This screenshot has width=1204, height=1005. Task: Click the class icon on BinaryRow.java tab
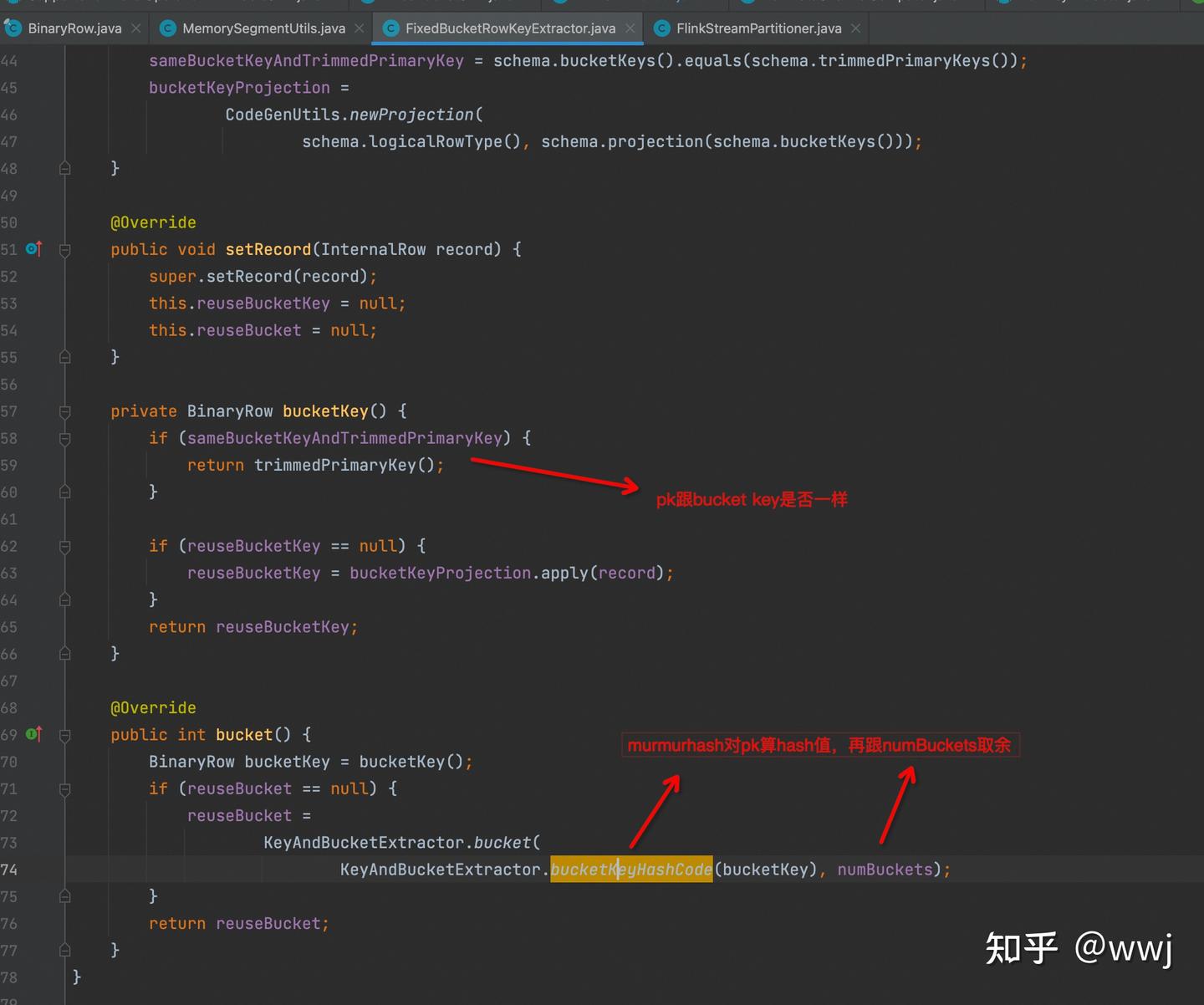[13, 28]
